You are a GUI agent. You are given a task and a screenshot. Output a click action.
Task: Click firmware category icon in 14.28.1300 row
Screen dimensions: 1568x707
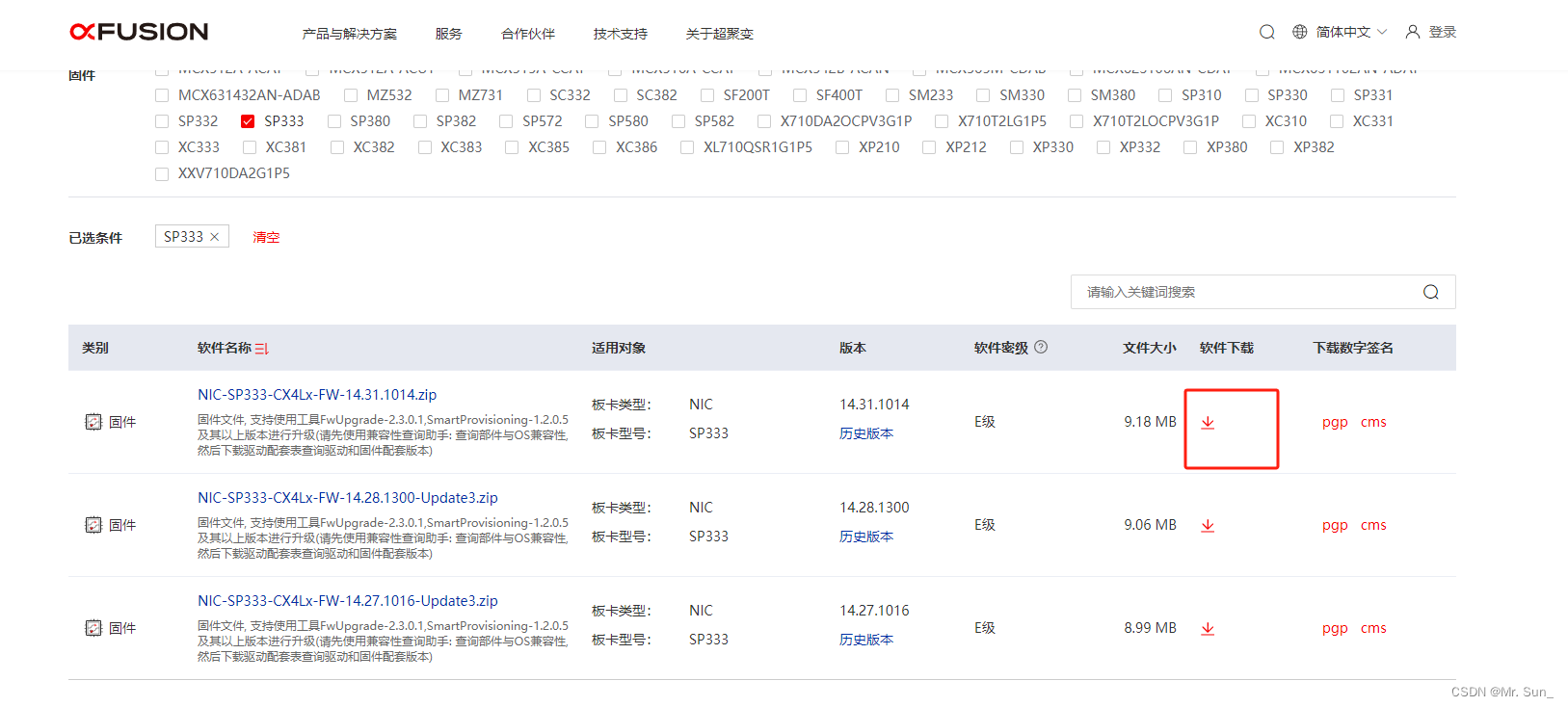point(93,525)
